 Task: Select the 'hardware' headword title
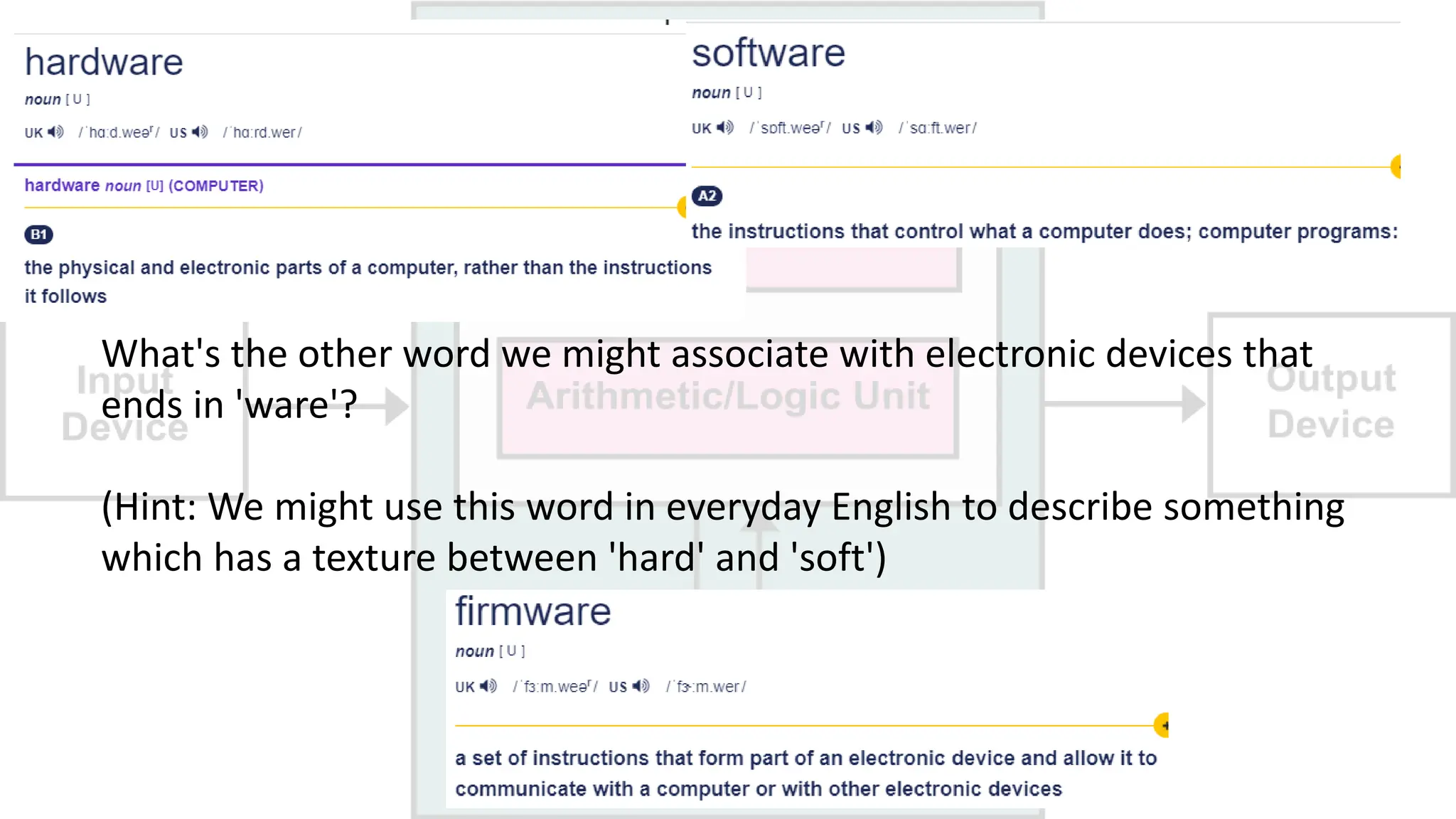(104, 63)
